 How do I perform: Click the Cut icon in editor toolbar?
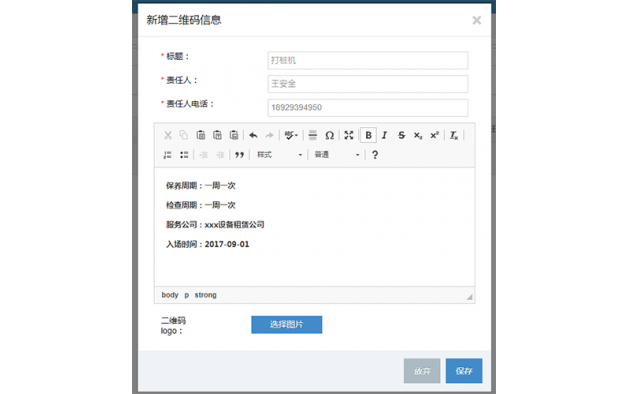(168, 135)
